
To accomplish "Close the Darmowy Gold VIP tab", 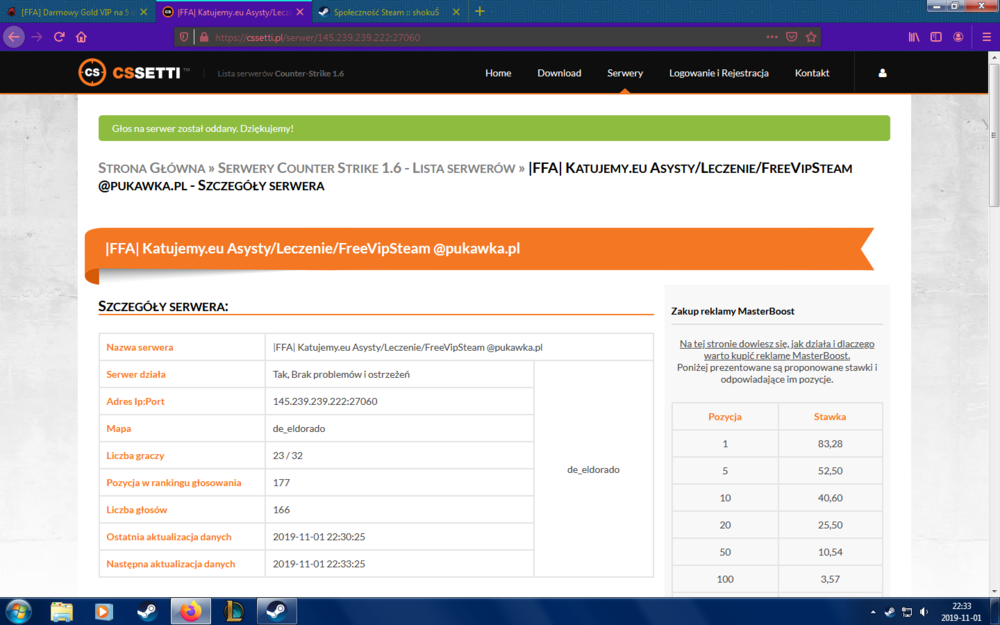I will [x=143, y=12].
